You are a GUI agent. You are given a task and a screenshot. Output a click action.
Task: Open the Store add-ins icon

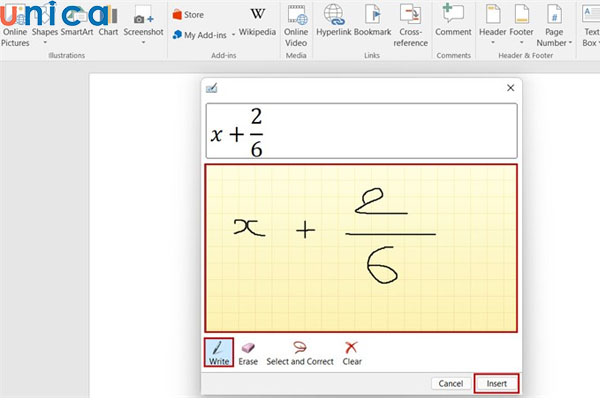(x=188, y=15)
